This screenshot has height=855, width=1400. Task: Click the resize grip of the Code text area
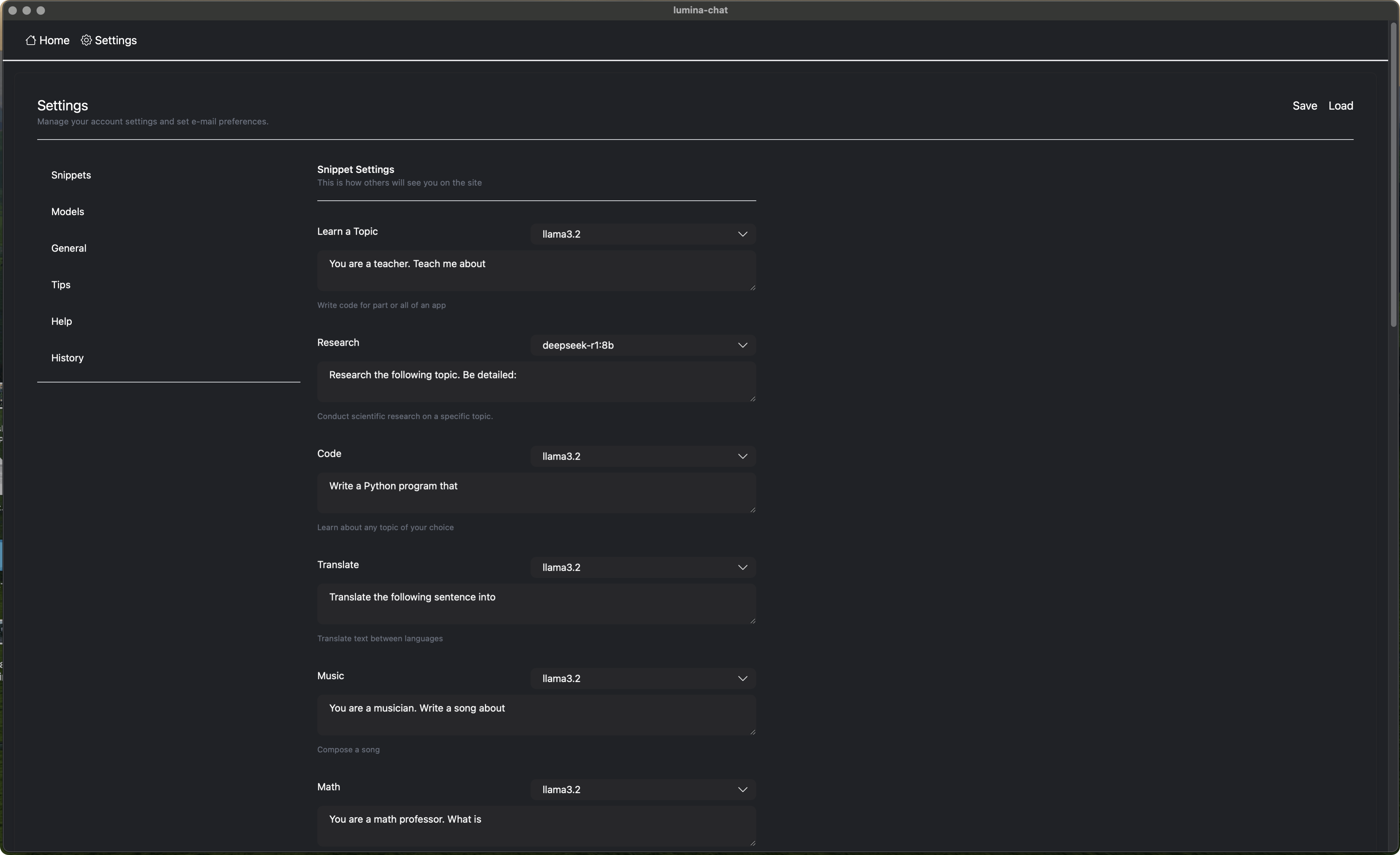752,510
